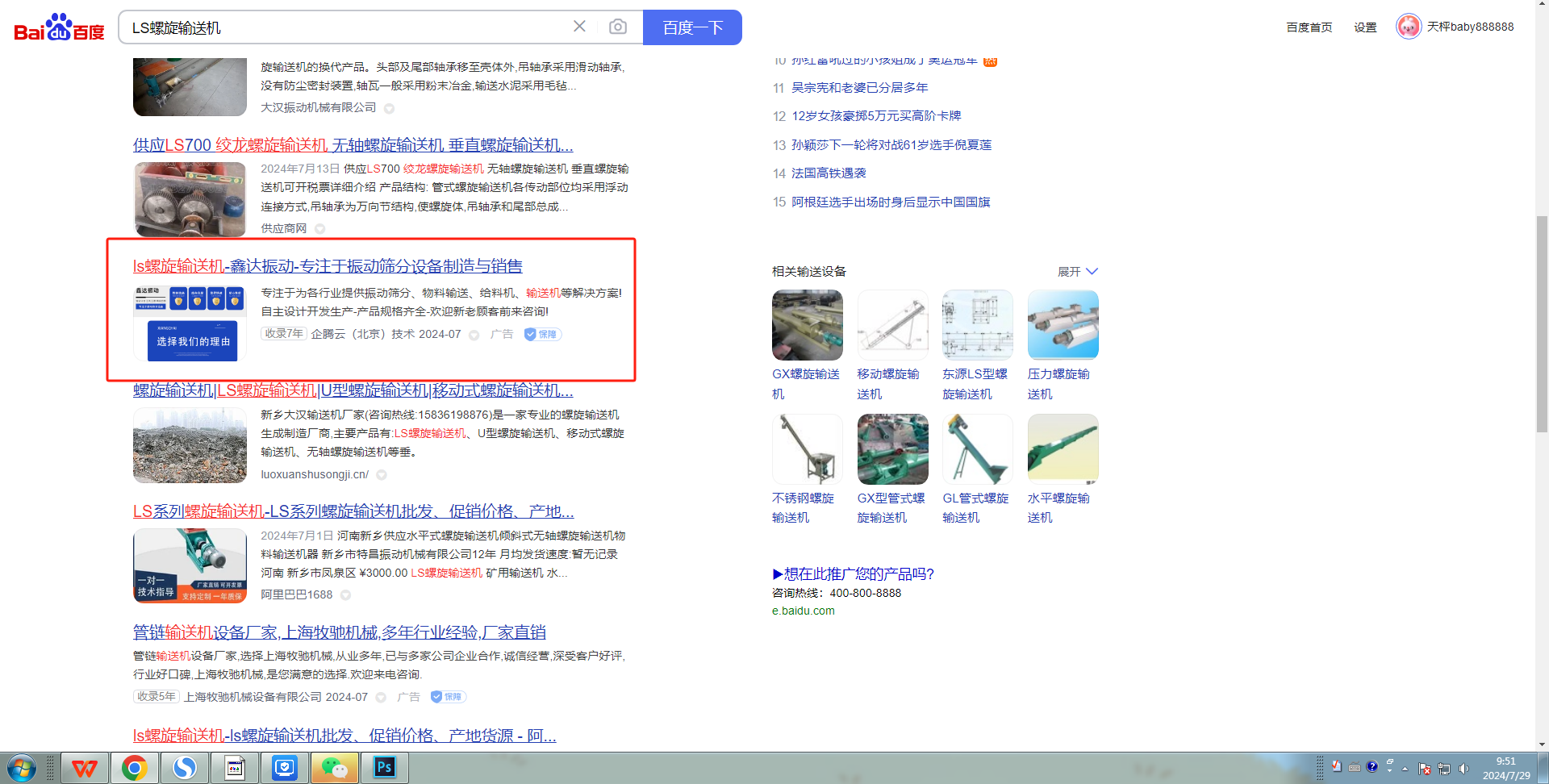This screenshot has height=784, width=1549.
Task: Click the taskbar clock showing 9:51
Action: 1506,768
